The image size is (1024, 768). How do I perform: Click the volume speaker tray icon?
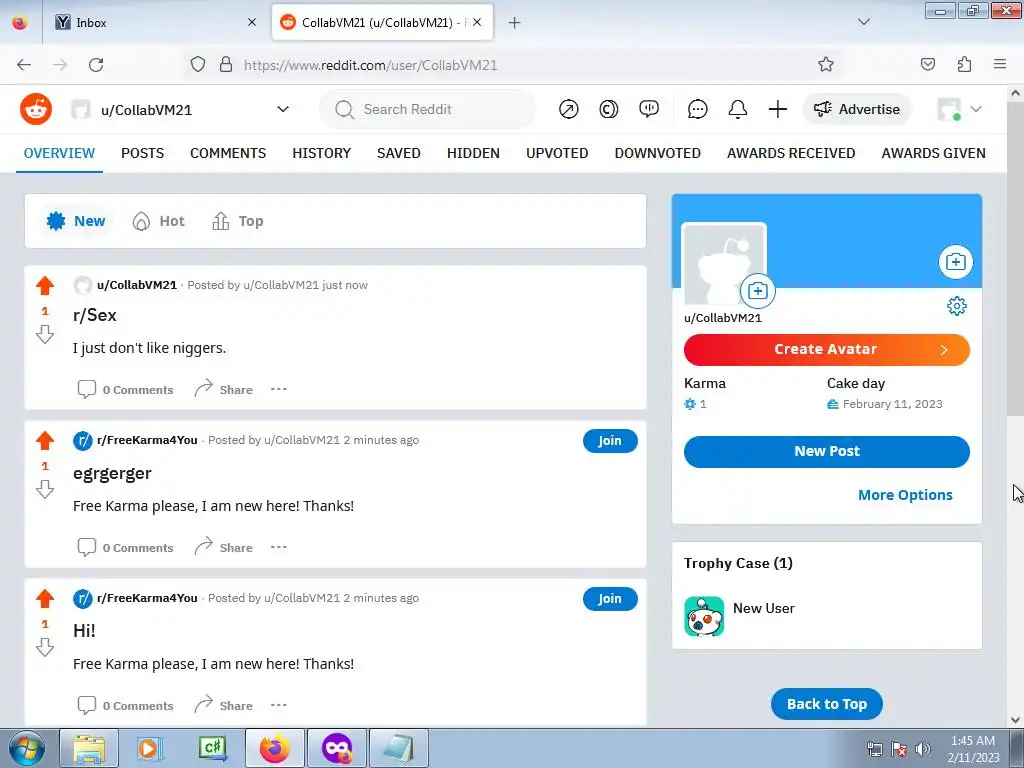(x=922, y=748)
